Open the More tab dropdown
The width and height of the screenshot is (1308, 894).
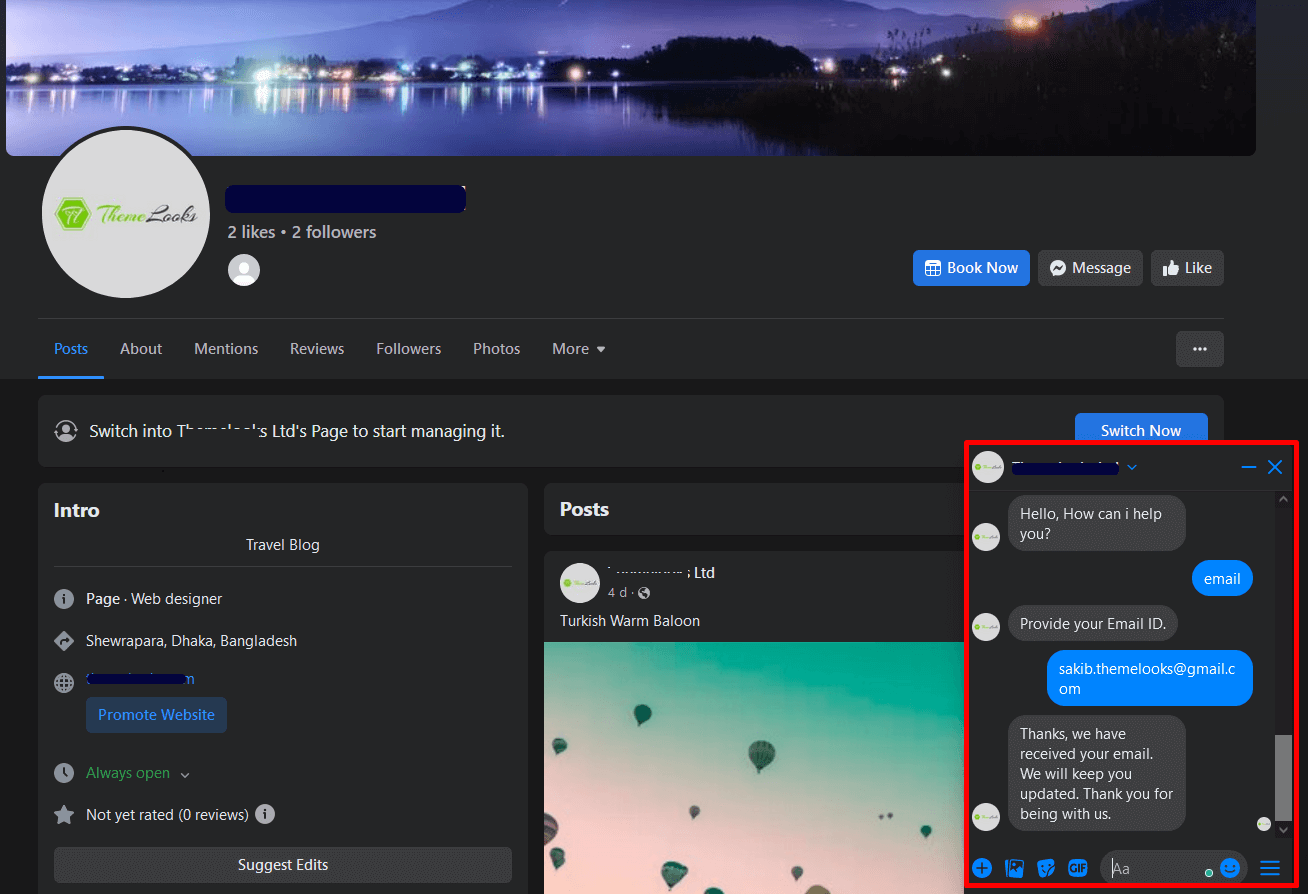pyautogui.click(x=579, y=349)
